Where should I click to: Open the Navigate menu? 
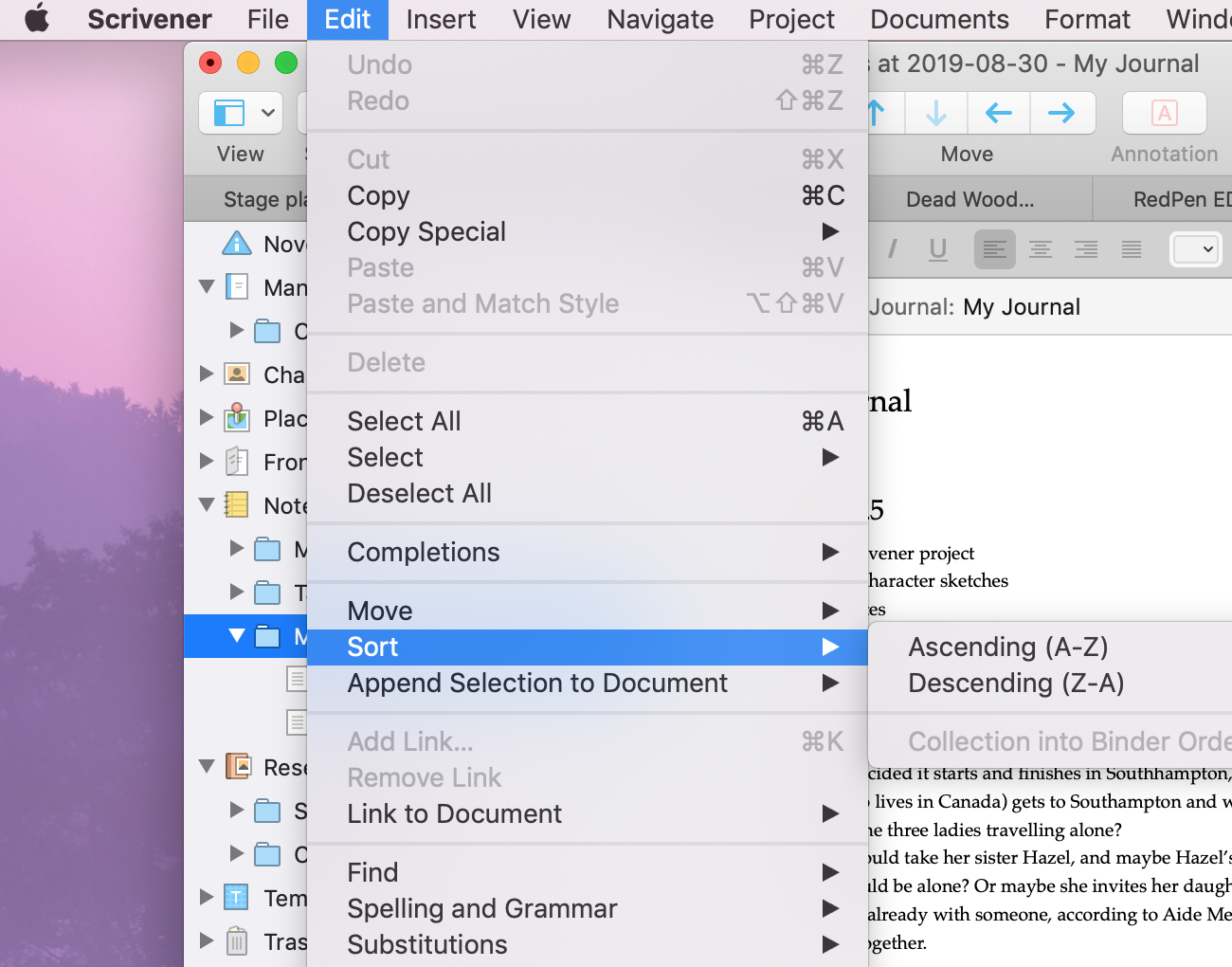pos(661,19)
